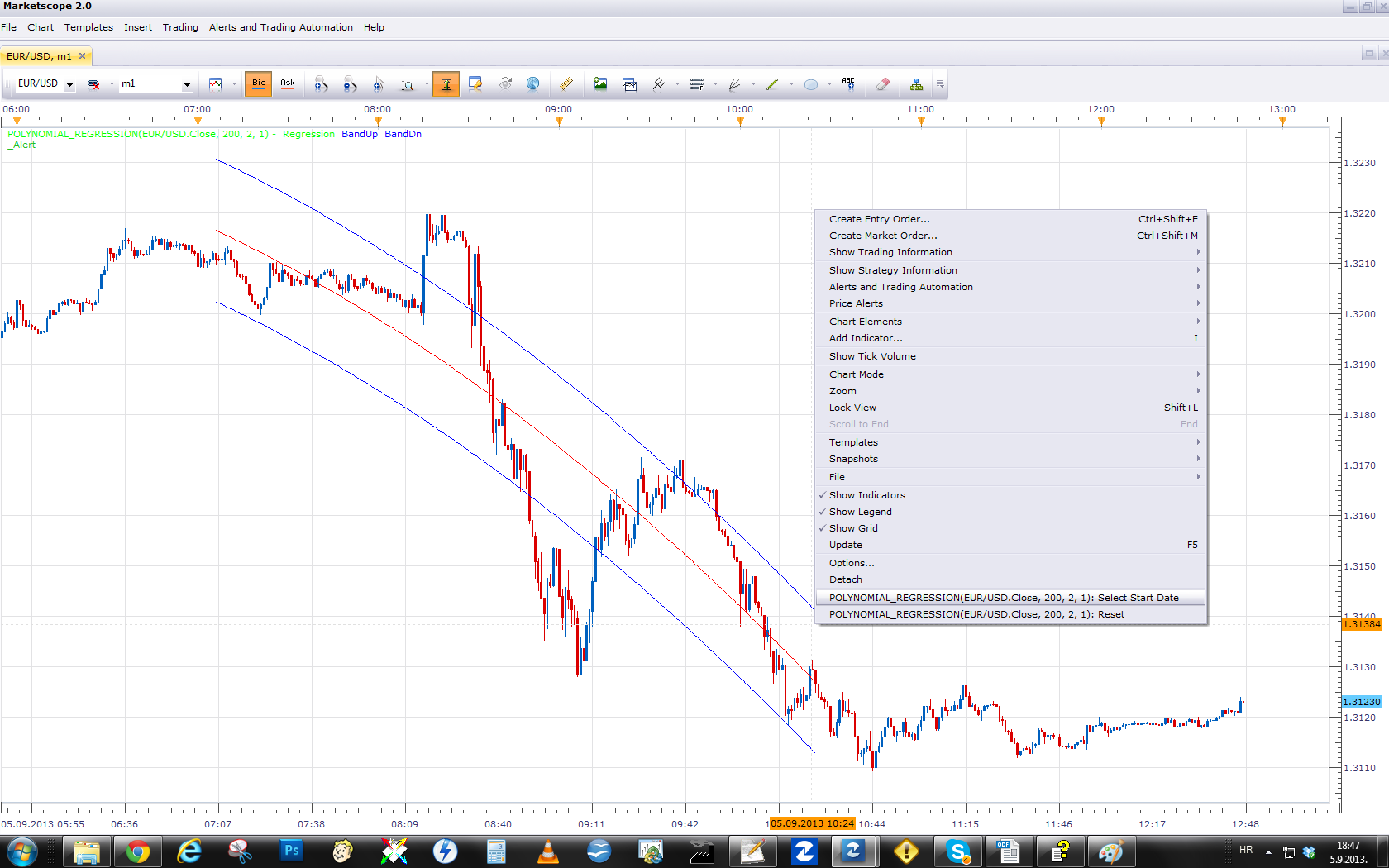Viewport: 1389px width, 868px height.
Task: Select the eraser tool
Action: pyautogui.click(x=883, y=83)
